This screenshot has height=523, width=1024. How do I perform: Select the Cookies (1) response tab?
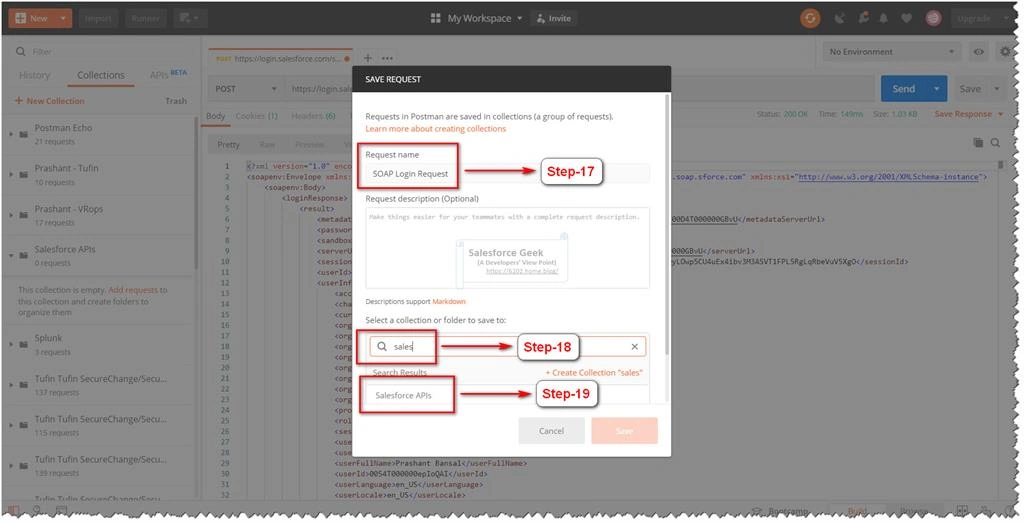(x=256, y=116)
